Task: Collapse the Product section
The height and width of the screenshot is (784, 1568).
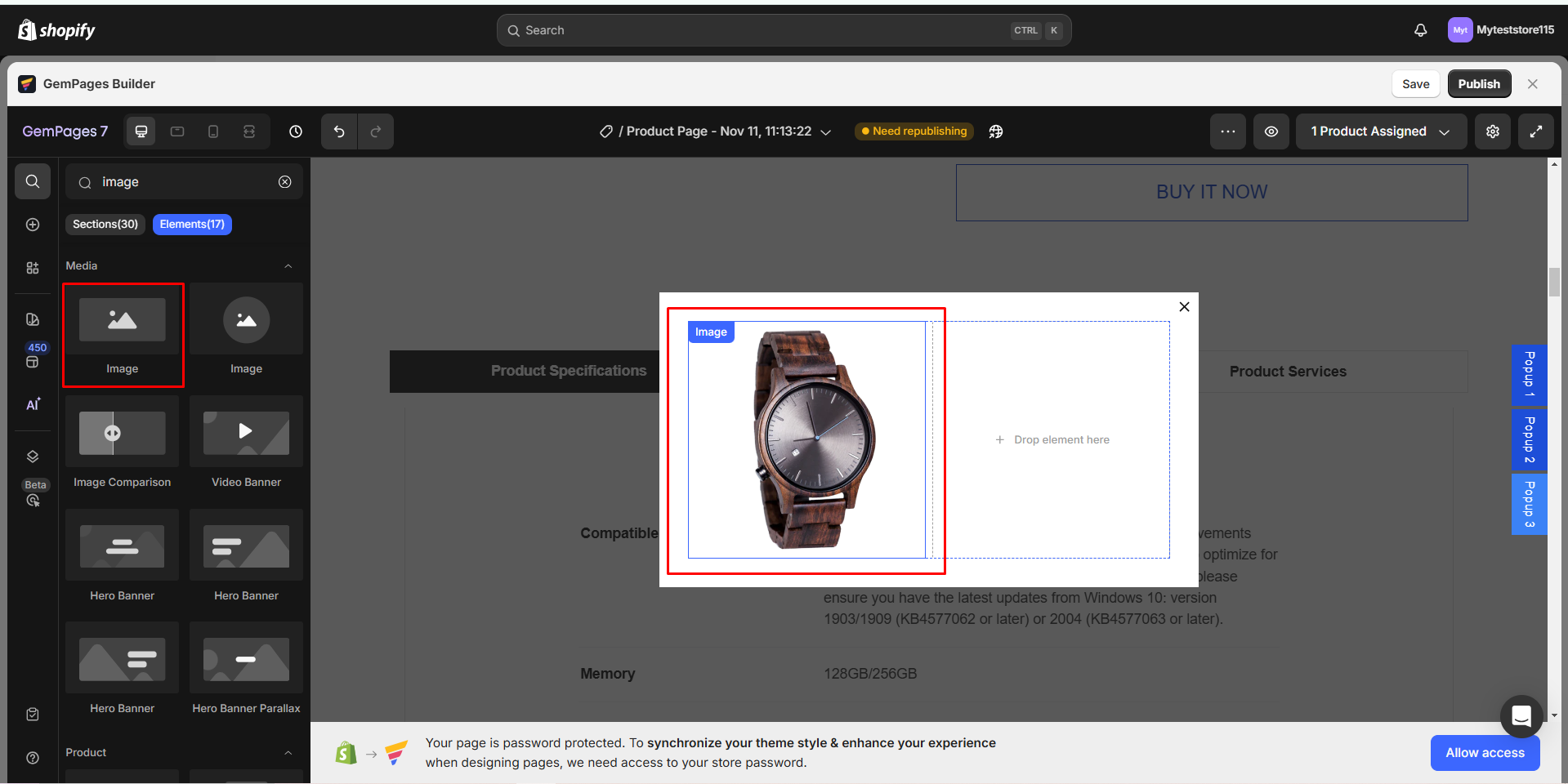Action: point(288,753)
